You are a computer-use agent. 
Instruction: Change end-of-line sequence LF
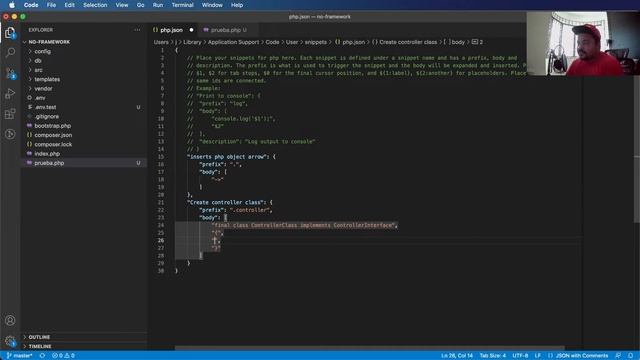[538, 356]
